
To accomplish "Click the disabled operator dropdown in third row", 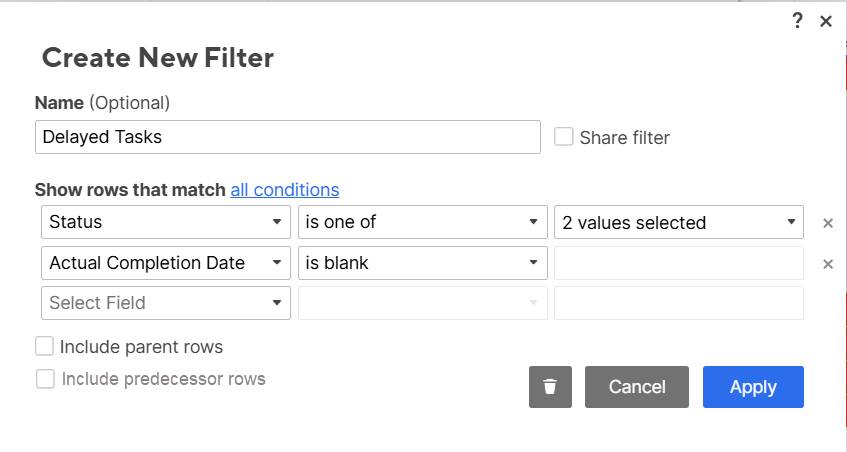I will [422, 303].
